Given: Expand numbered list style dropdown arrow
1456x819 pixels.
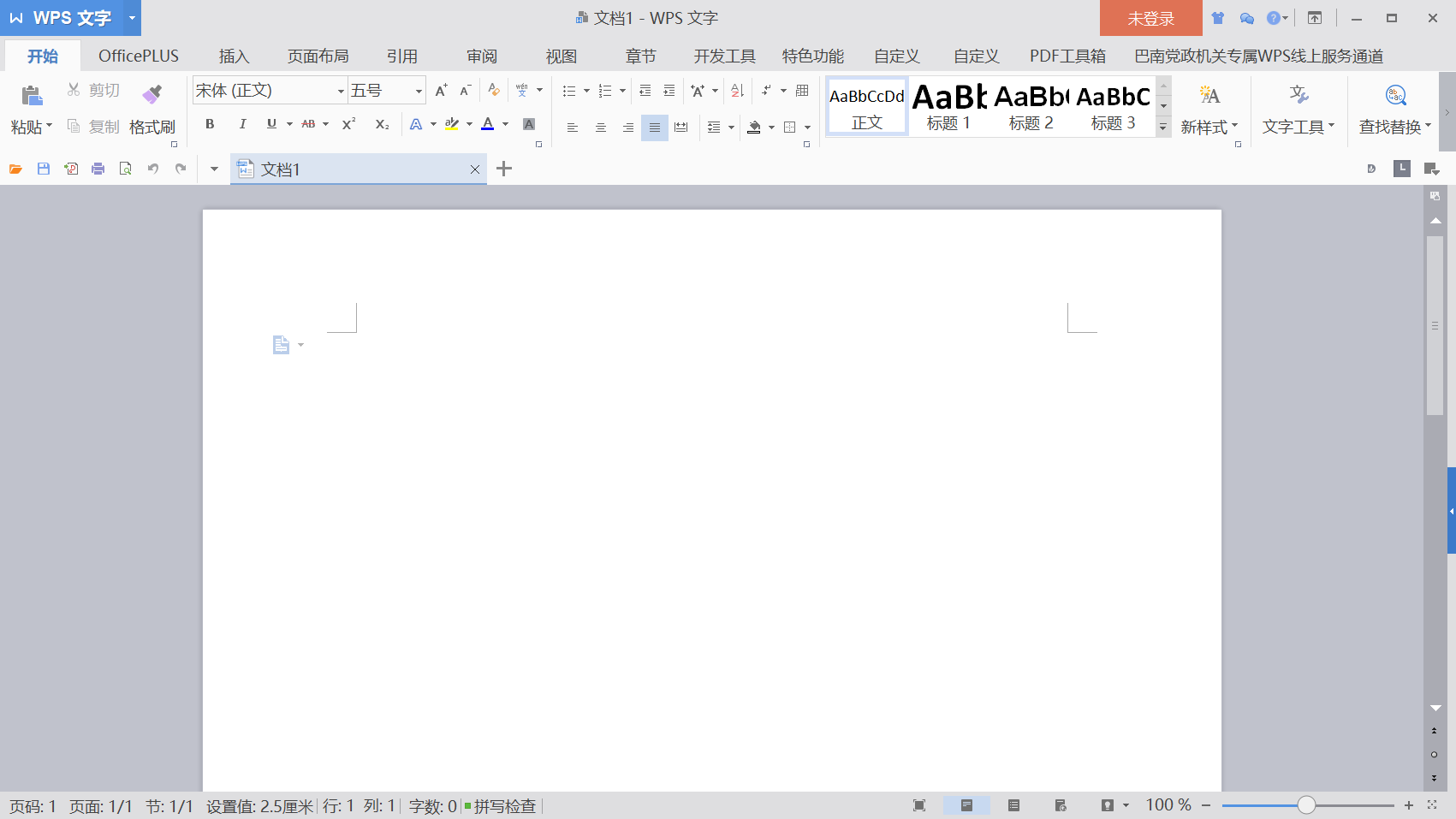Looking at the screenshot, I should tap(622, 91).
